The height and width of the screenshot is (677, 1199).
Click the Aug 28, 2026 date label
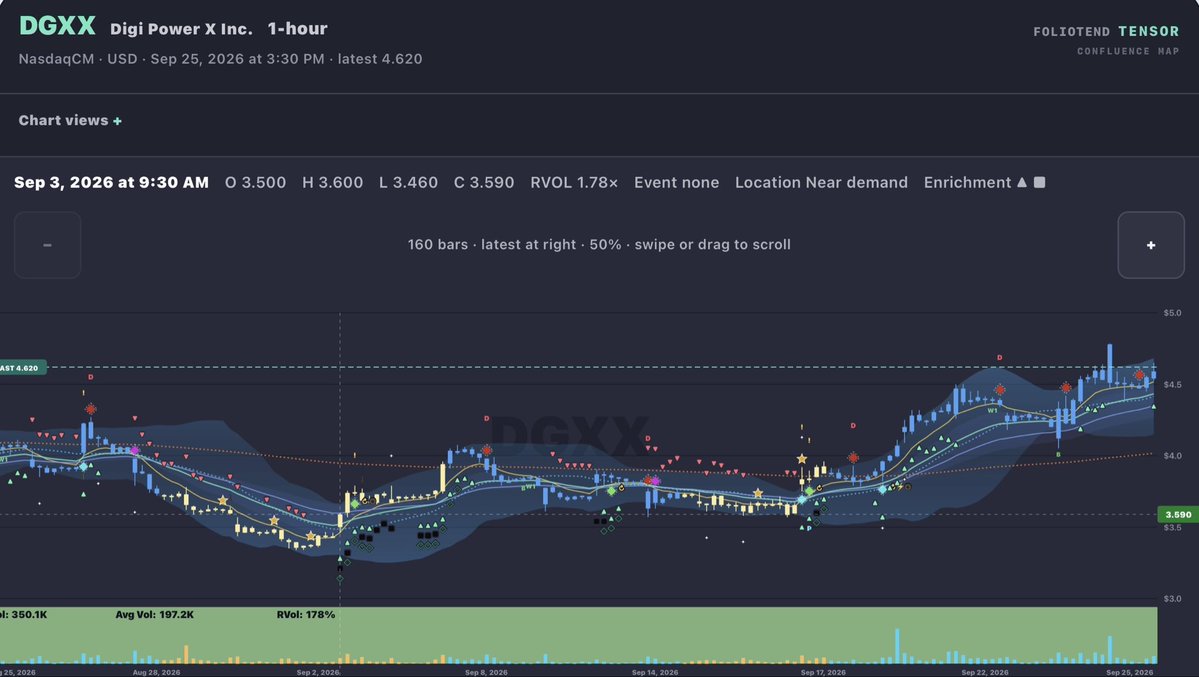[157, 672]
